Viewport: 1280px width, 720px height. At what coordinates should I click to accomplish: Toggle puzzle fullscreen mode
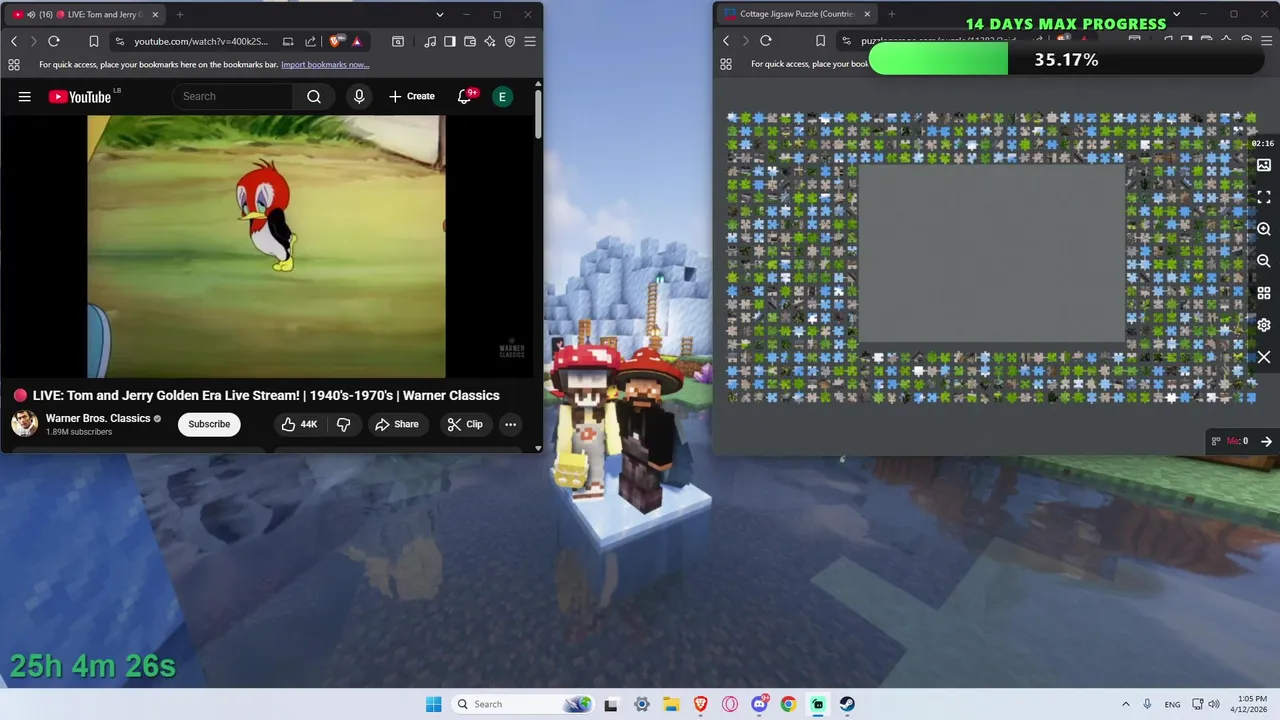[1264, 197]
